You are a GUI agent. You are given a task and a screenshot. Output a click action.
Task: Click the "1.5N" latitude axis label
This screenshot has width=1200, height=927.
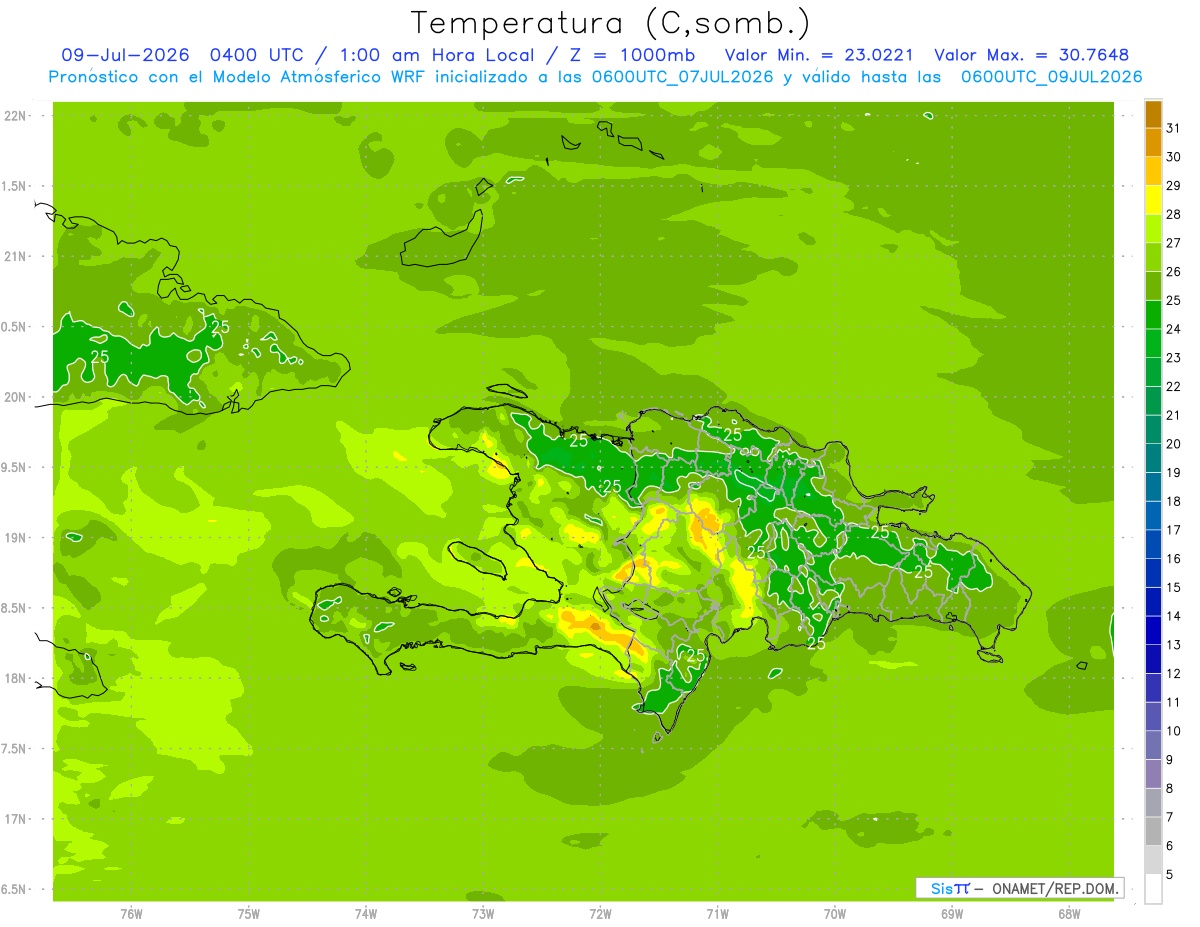[x=15, y=187]
